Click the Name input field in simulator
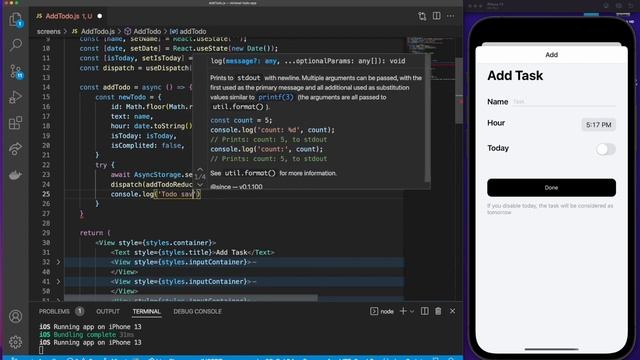The width and height of the screenshot is (640, 360). point(564,102)
